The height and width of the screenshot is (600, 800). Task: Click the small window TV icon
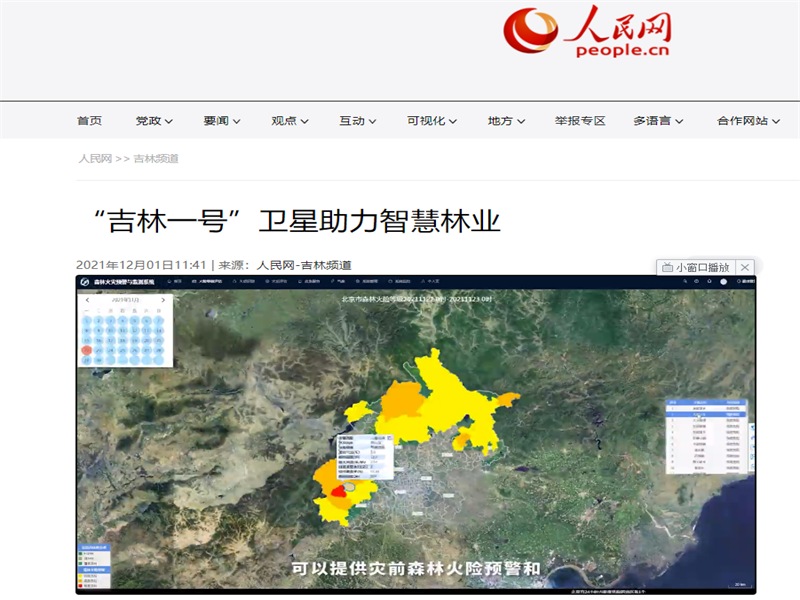[666, 267]
